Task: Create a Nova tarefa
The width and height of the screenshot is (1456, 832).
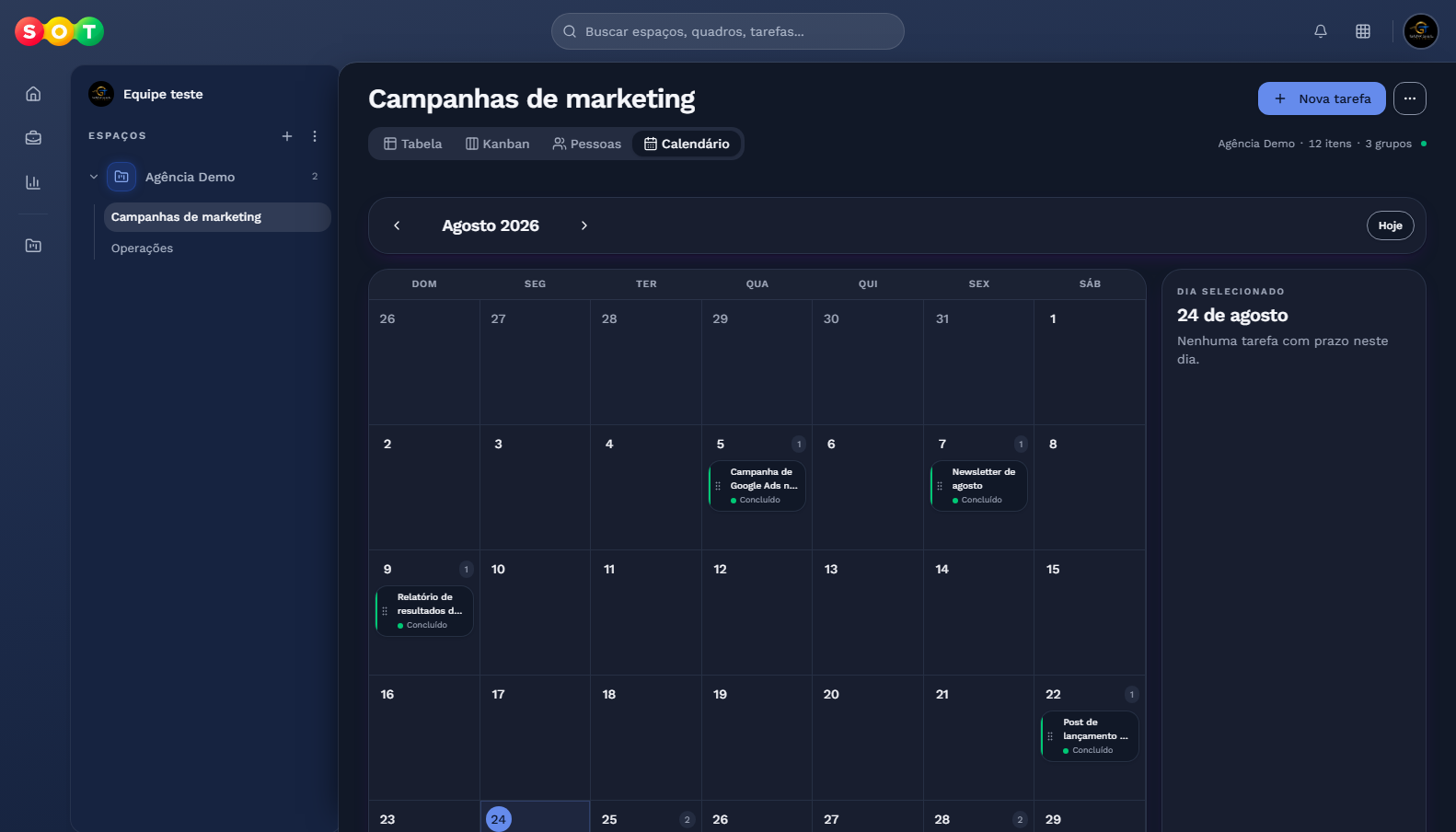Action: coord(1322,98)
